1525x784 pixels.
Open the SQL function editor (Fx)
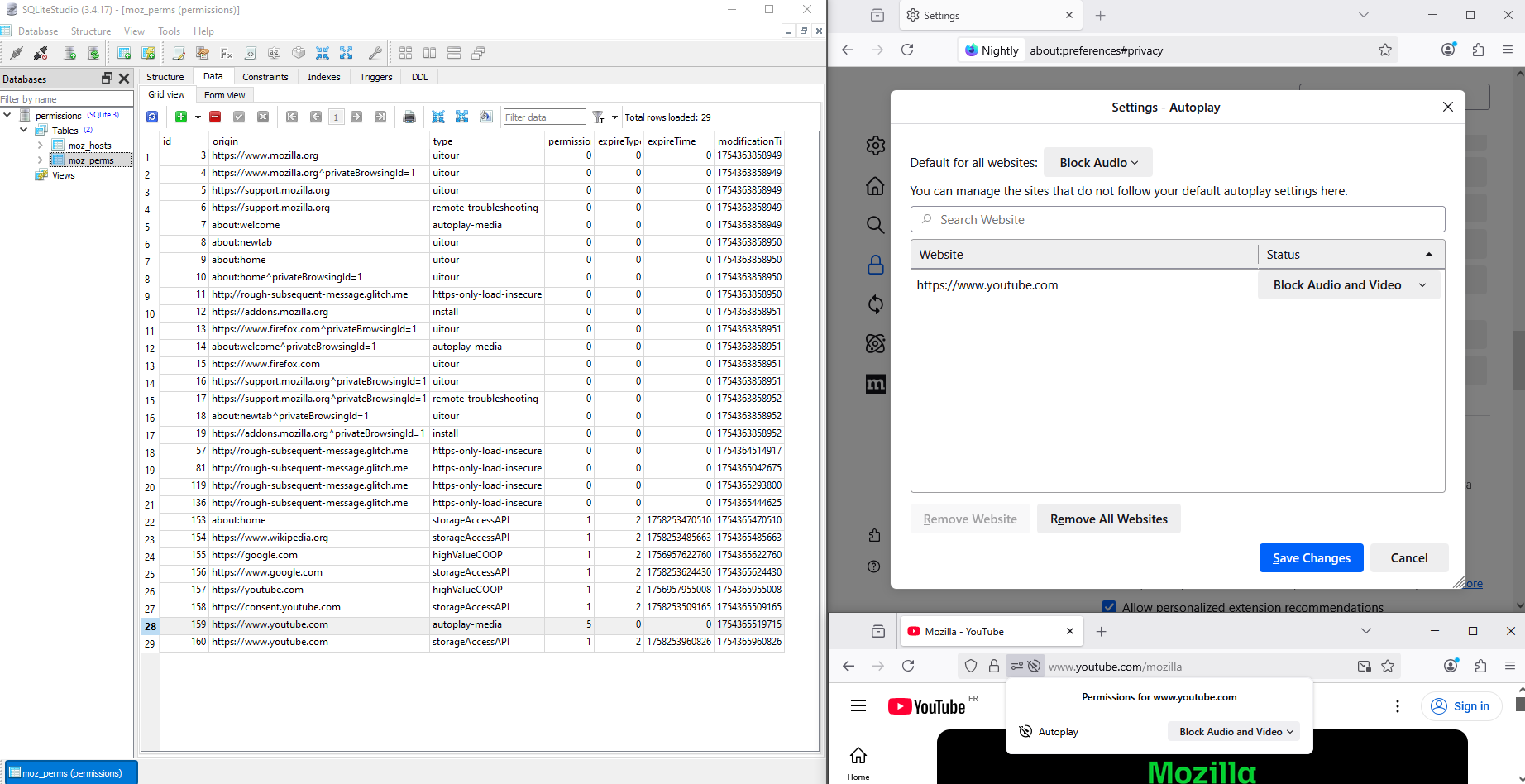pyautogui.click(x=226, y=54)
